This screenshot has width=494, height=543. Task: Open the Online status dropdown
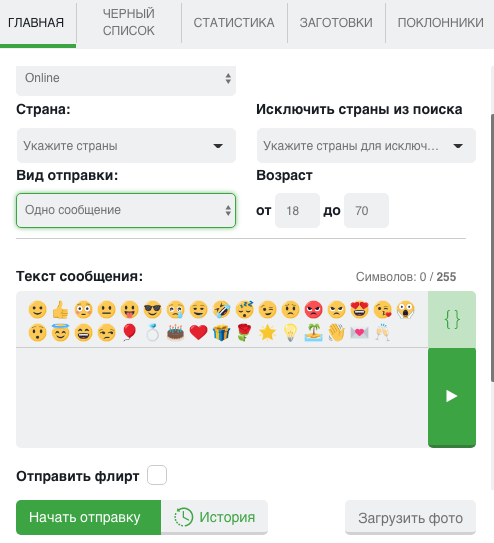pyautogui.click(x=126, y=79)
